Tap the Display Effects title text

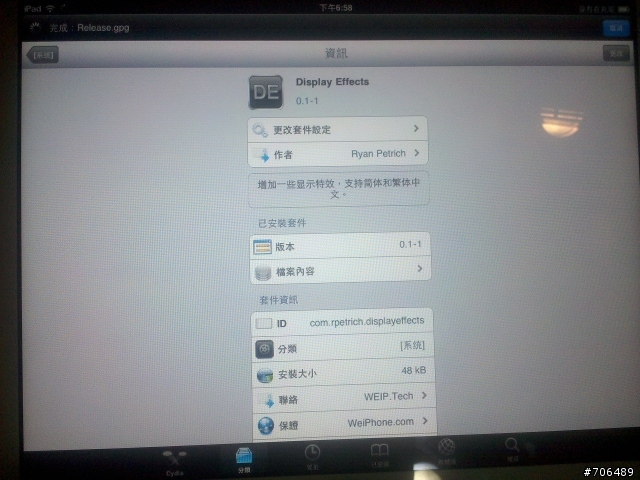tap(332, 82)
